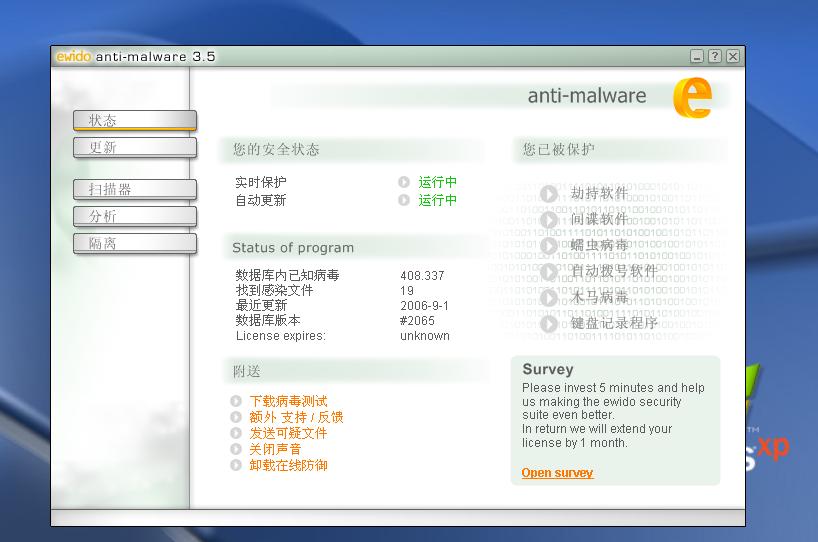The height and width of the screenshot is (542, 818).
Task: Click the database version #2065
Action: [417, 321]
